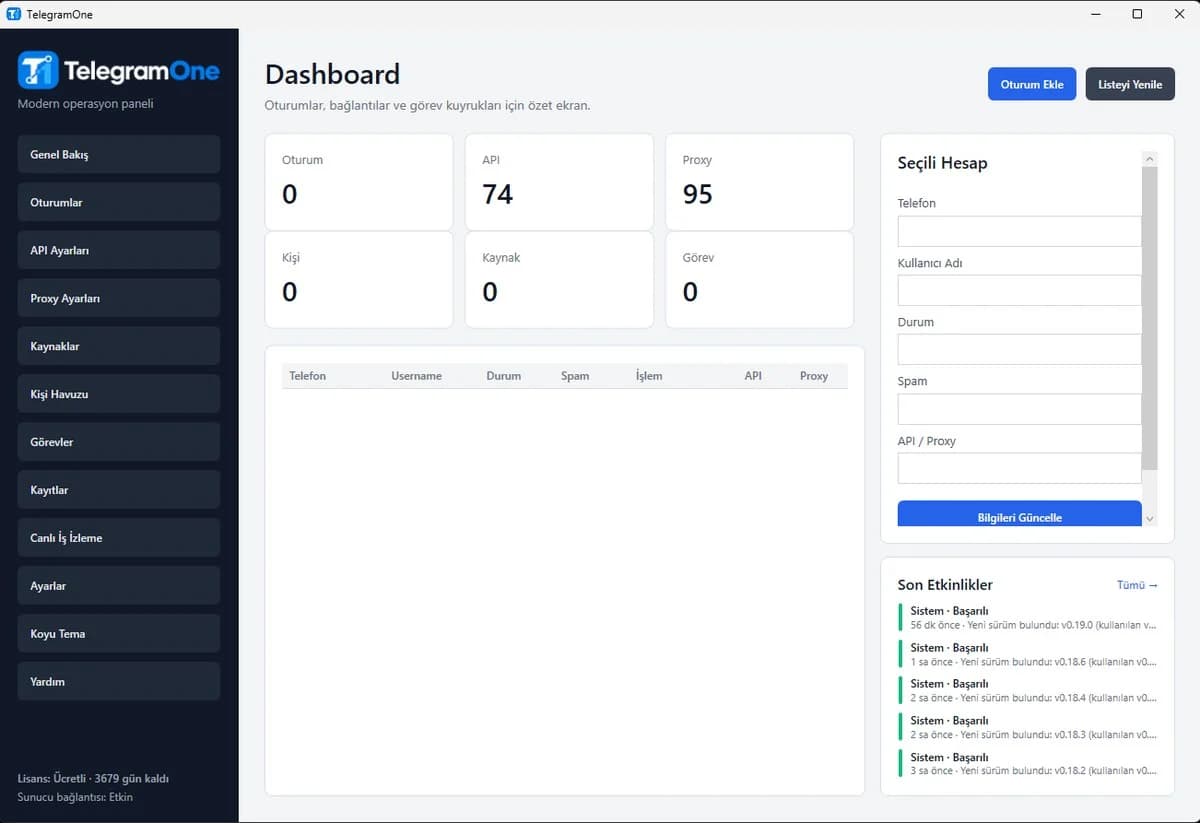Open the activity about v0.18.6 update
The image size is (1200, 823).
[1028, 654]
